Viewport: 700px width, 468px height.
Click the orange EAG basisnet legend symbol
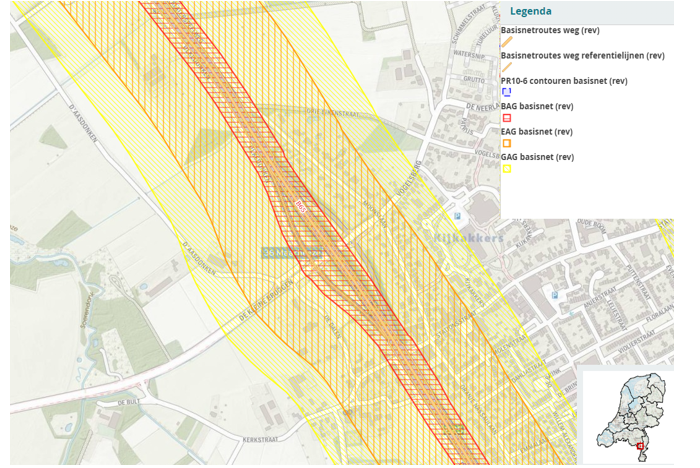coord(507,143)
